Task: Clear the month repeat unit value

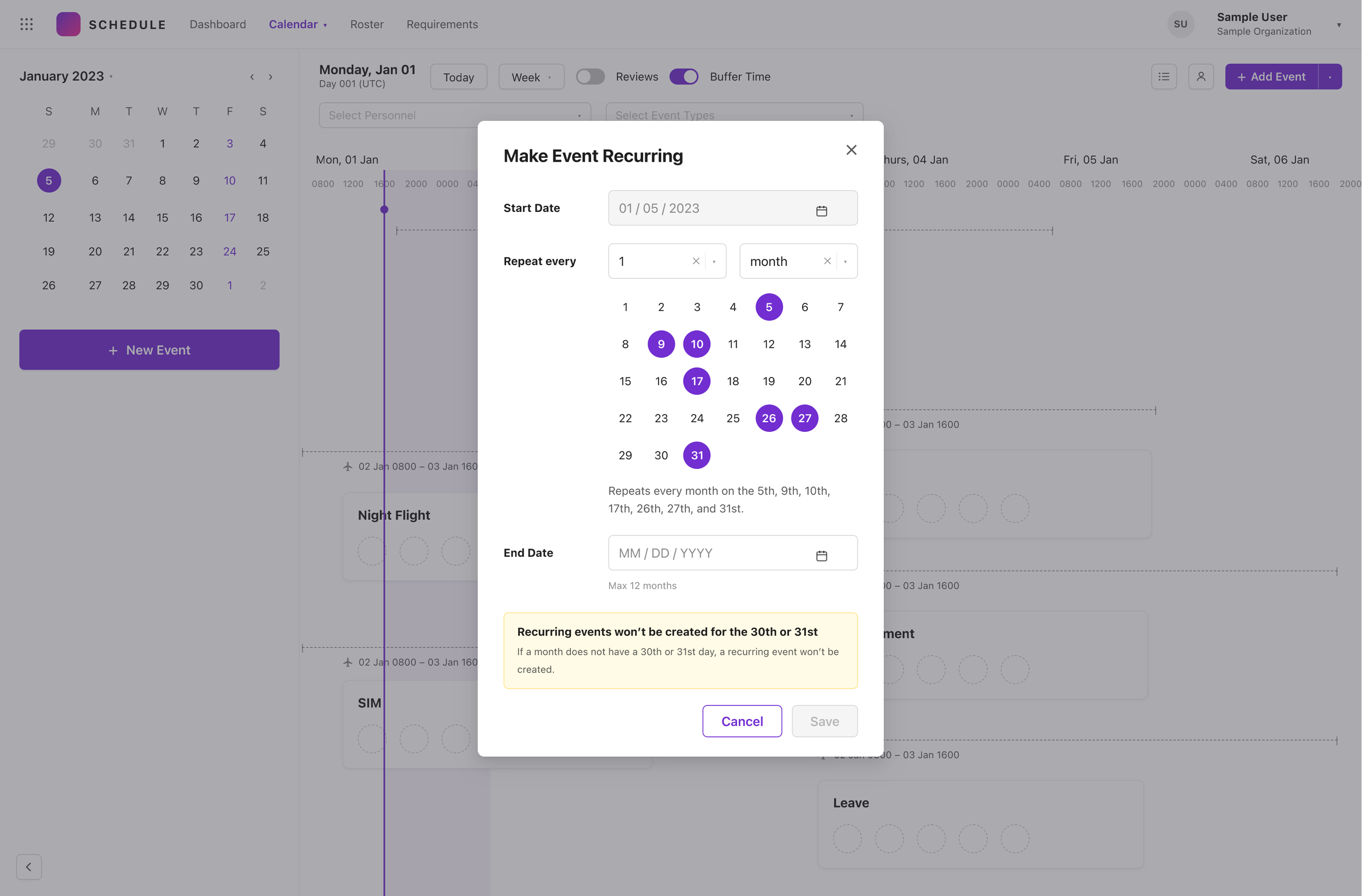Action: pyautogui.click(x=827, y=261)
